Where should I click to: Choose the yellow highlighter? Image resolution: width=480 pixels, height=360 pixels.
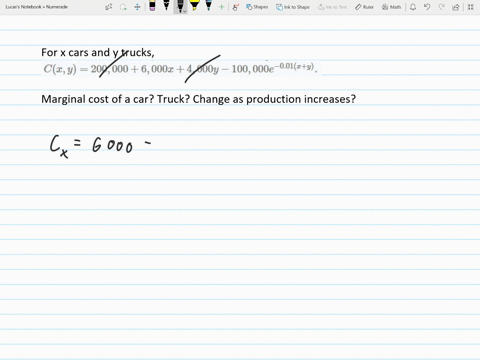coord(194,6)
